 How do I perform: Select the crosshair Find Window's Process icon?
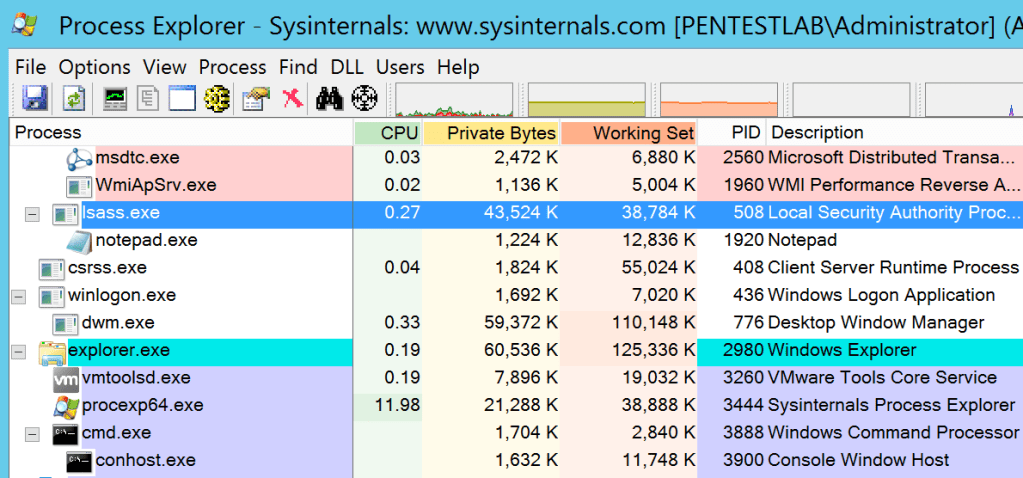click(x=365, y=98)
